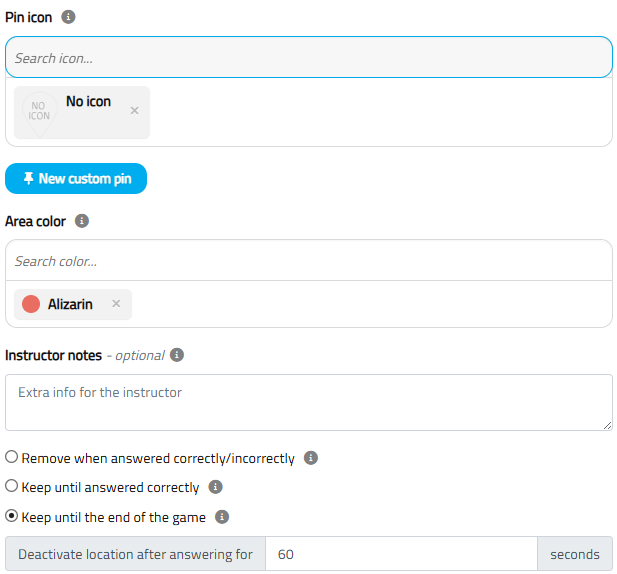This screenshot has height=574, width=617.
Task: Open info icon next to Pin icon
Action: tap(68, 17)
